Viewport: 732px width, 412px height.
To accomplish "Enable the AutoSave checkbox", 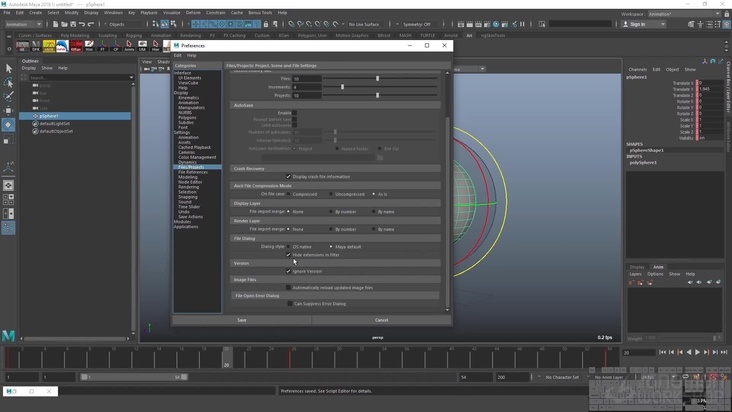I will 294,113.
